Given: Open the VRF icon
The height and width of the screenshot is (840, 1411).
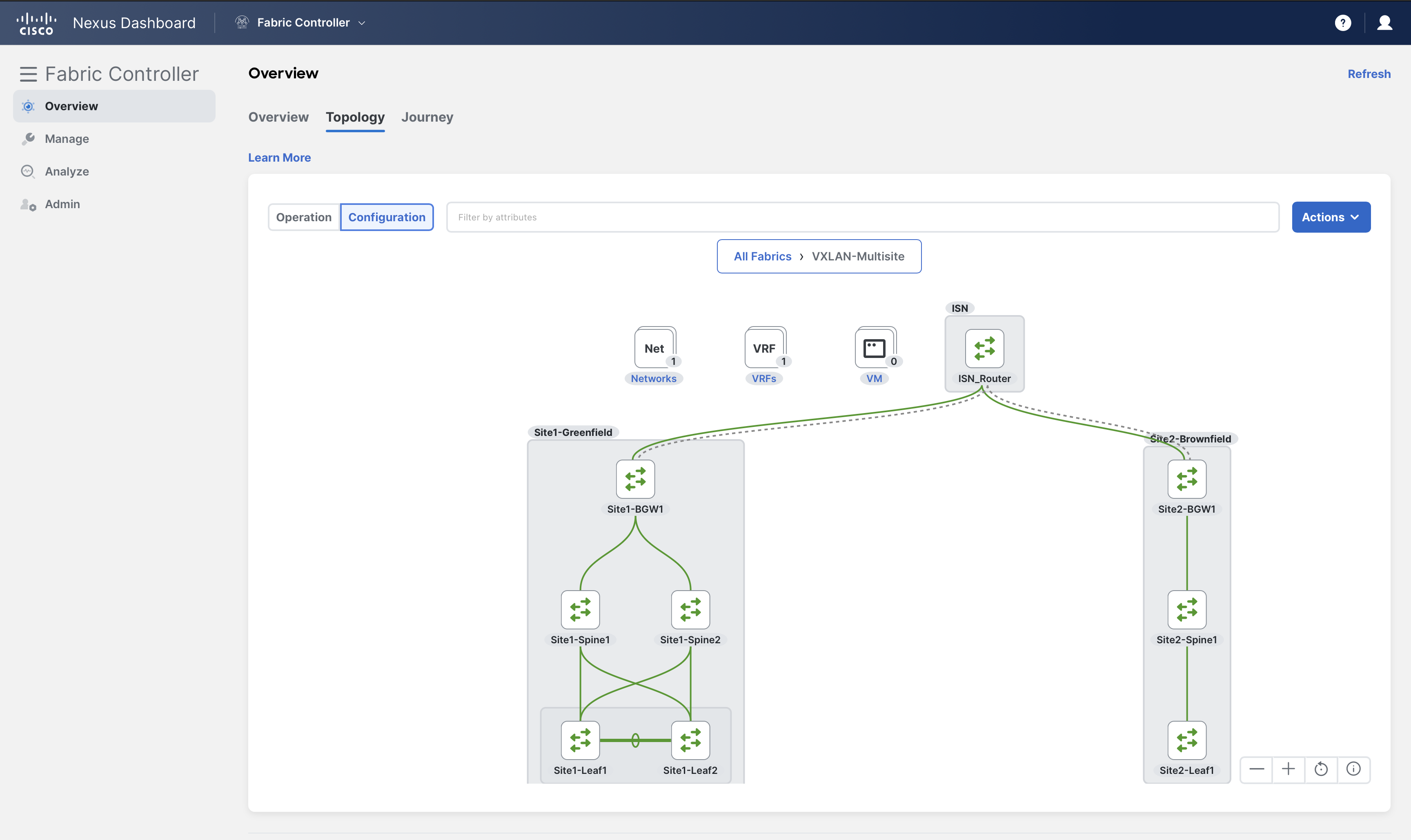Looking at the screenshot, I should tap(765, 347).
